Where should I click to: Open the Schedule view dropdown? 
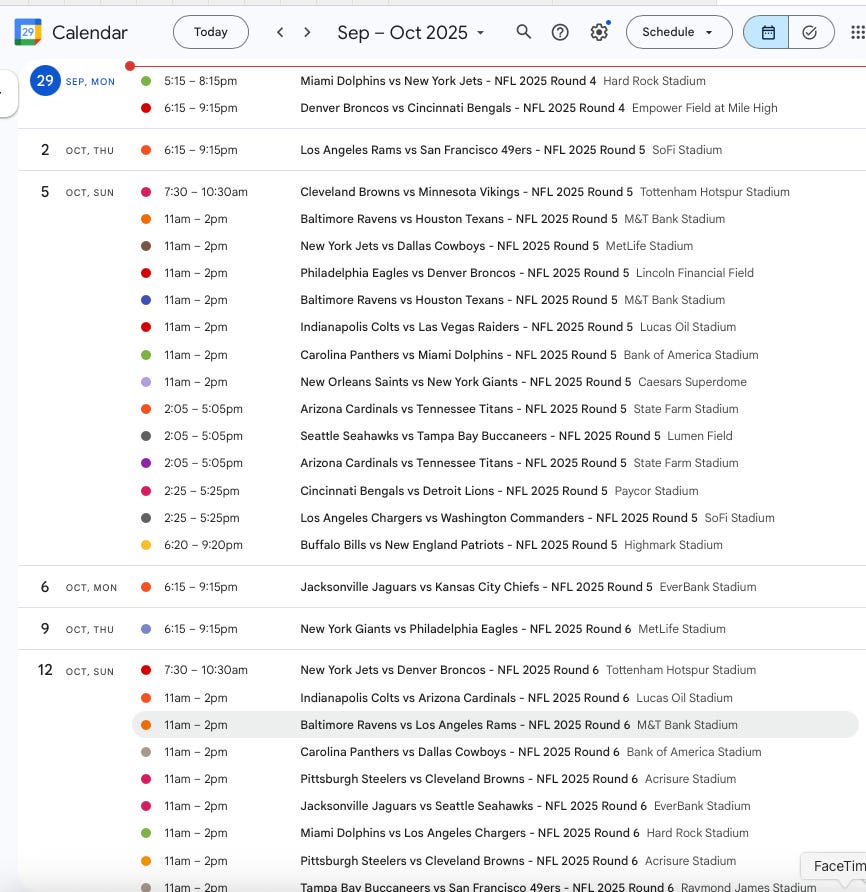(x=679, y=32)
